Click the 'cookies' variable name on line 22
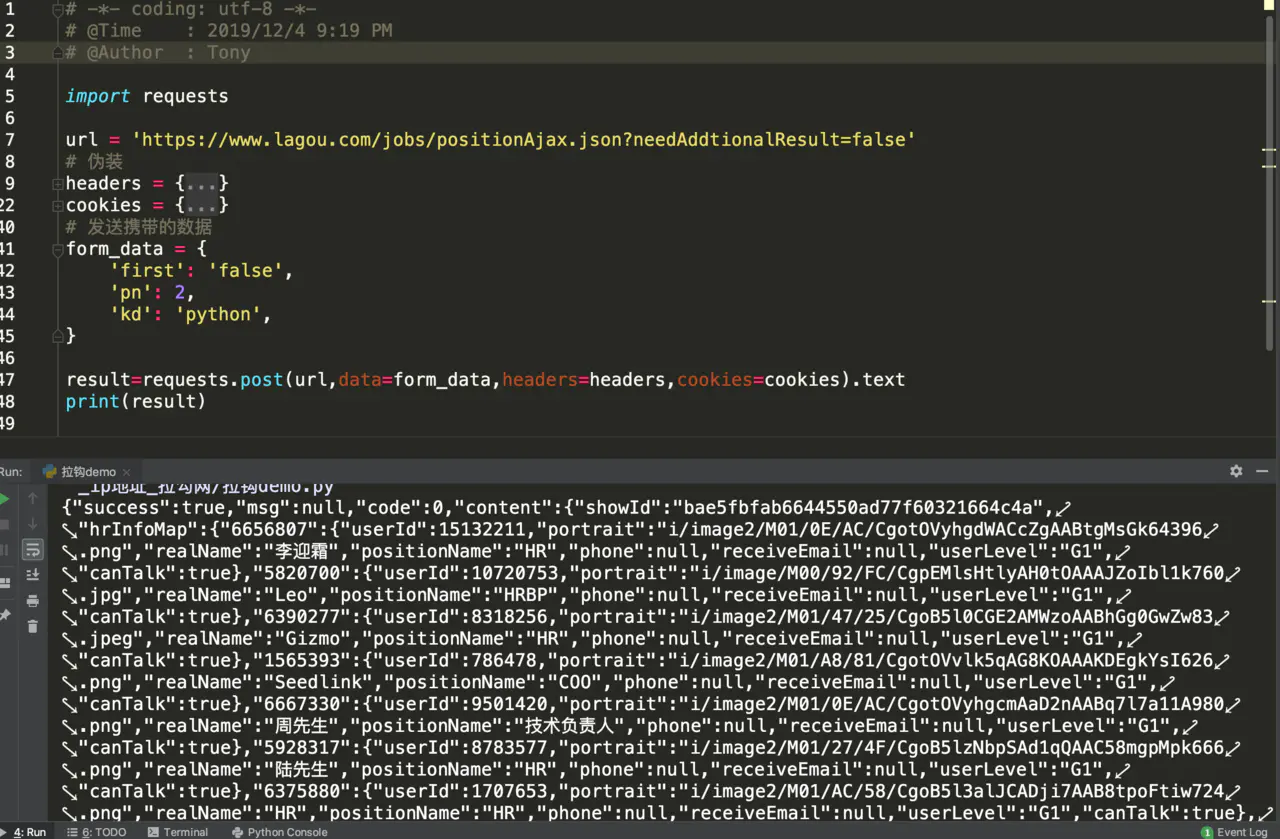The height and width of the screenshot is (839, 1280). 104,205
